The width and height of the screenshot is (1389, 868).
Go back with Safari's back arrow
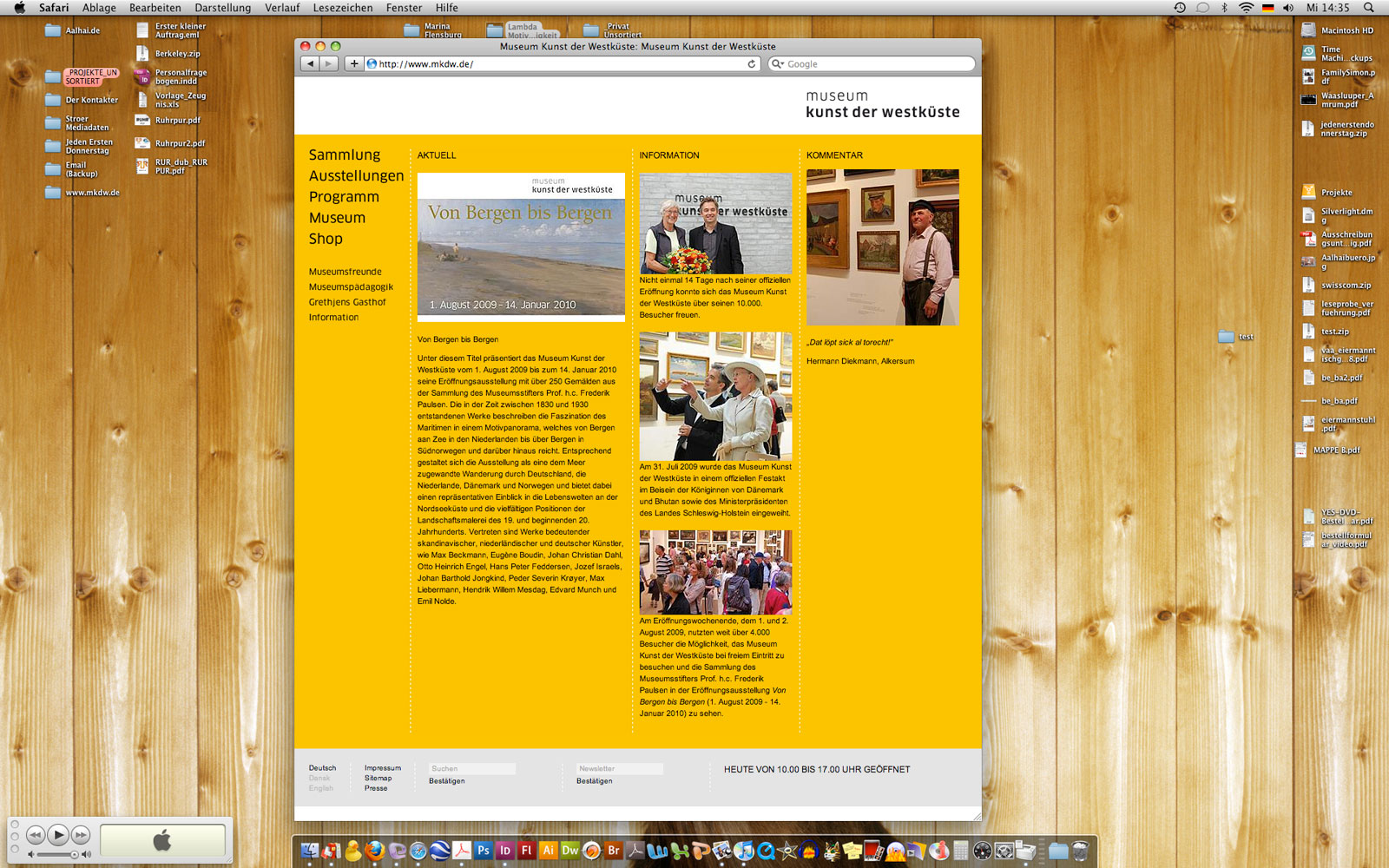[x=310, y=63]
